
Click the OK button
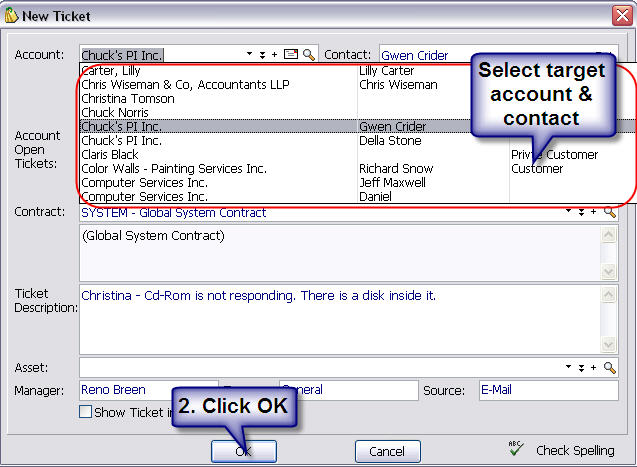click(x=243, y=451)
